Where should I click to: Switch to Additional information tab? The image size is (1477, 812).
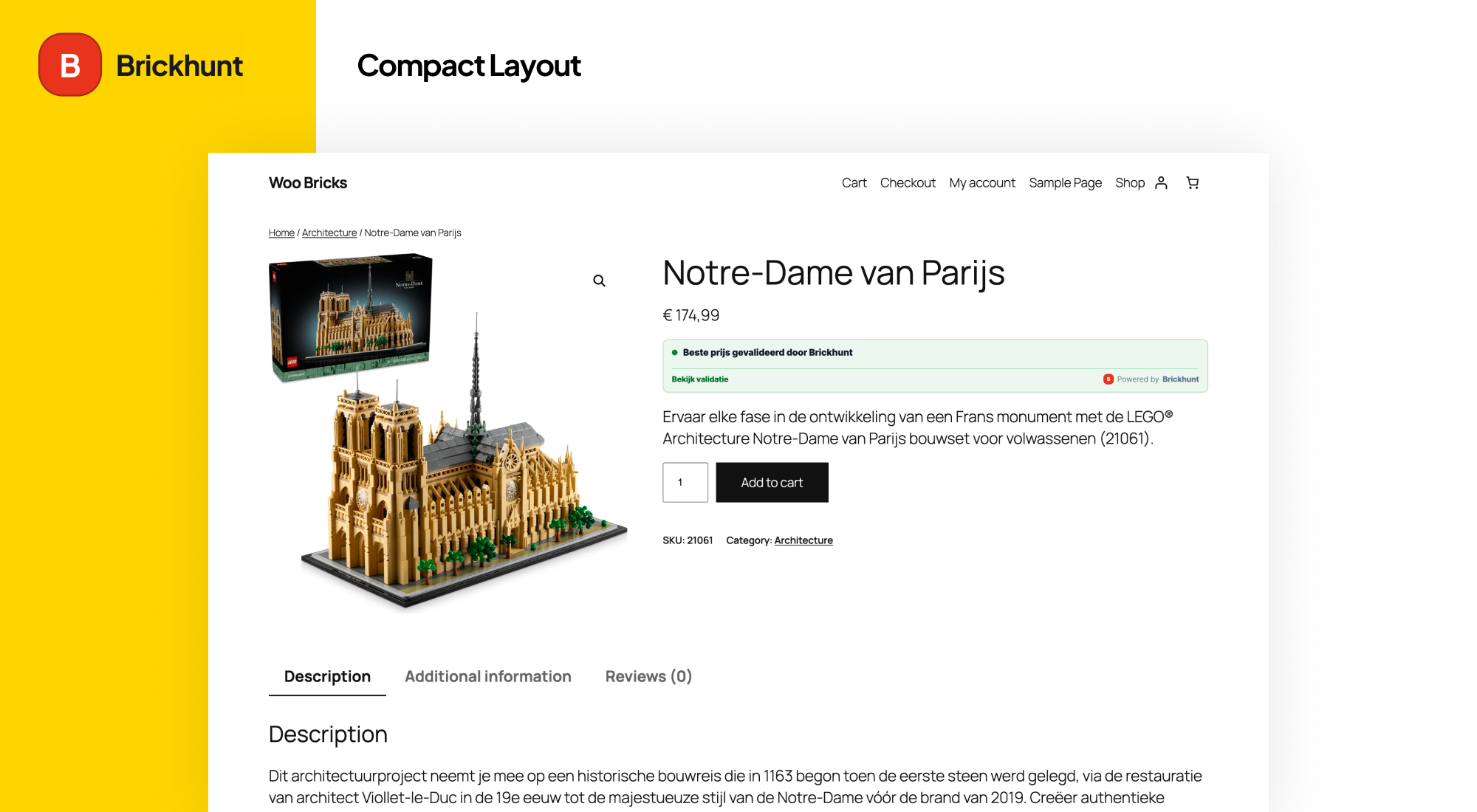(488, 676)
